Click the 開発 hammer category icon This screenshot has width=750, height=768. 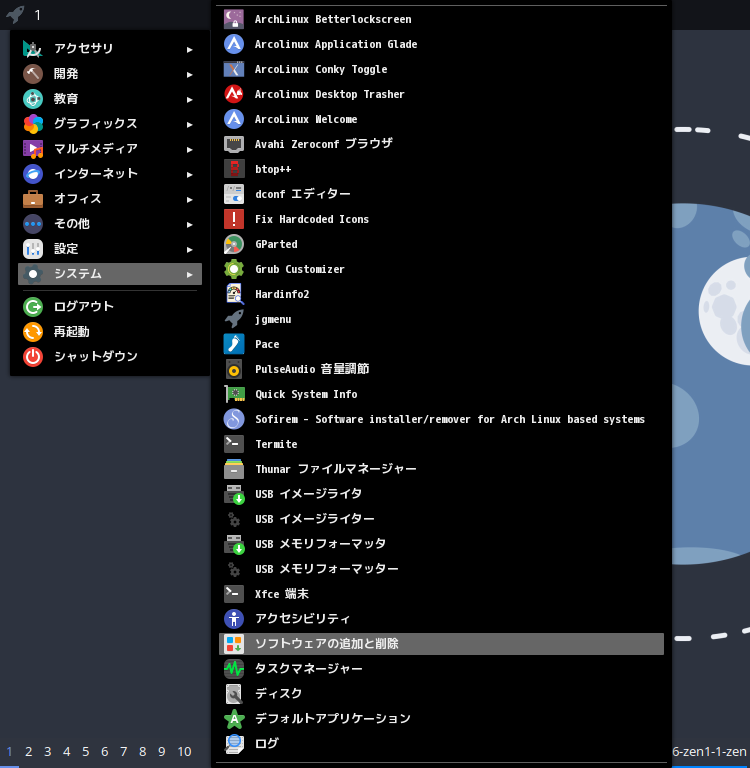33,74
